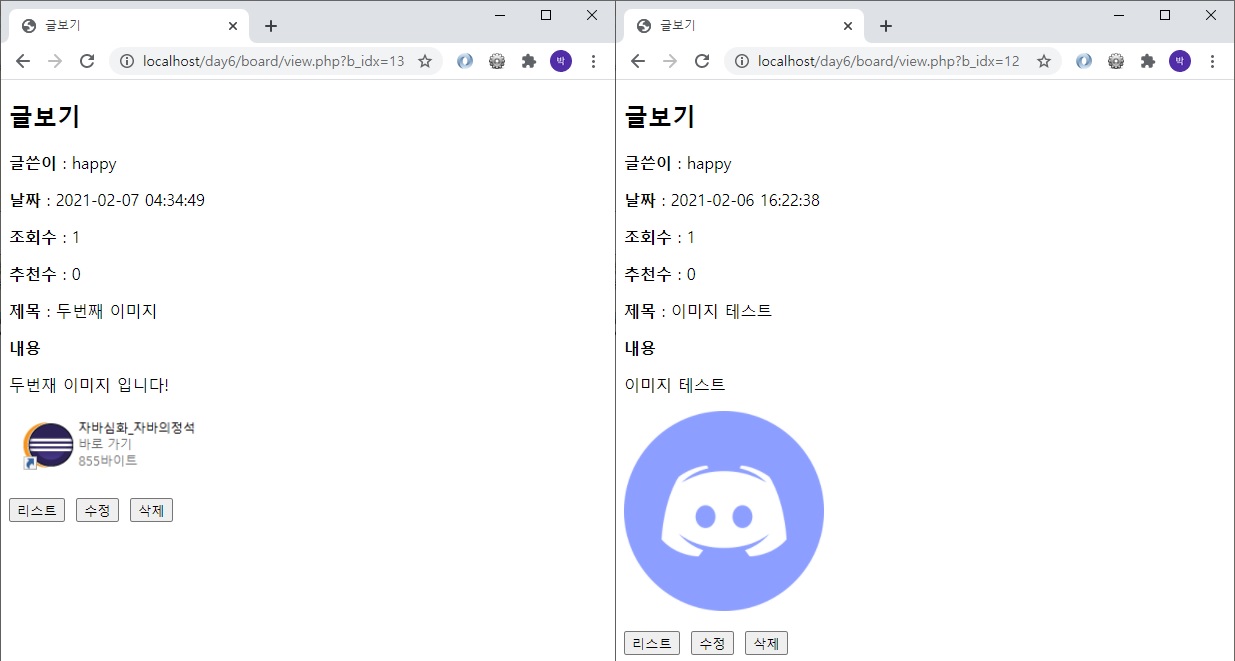1235x661 pixels.
Task: Click site info icon in left address bar
Action: [x=127, y=61]
